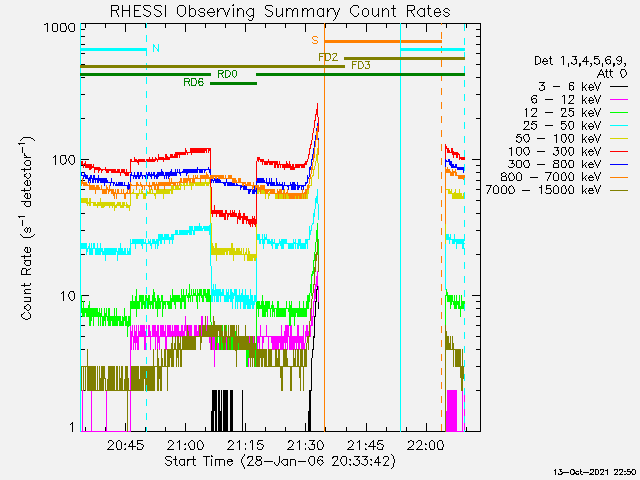Click the 300 - 800 keV legend label
This screenshot has width=640, height=480.
click(x=555, y=164)
